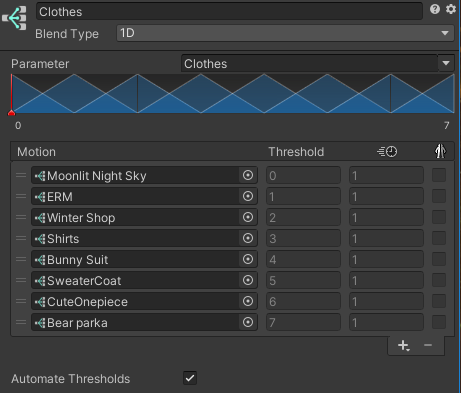Click the red blend value marker
Screen dimensions: 461x393
[11, 113]
